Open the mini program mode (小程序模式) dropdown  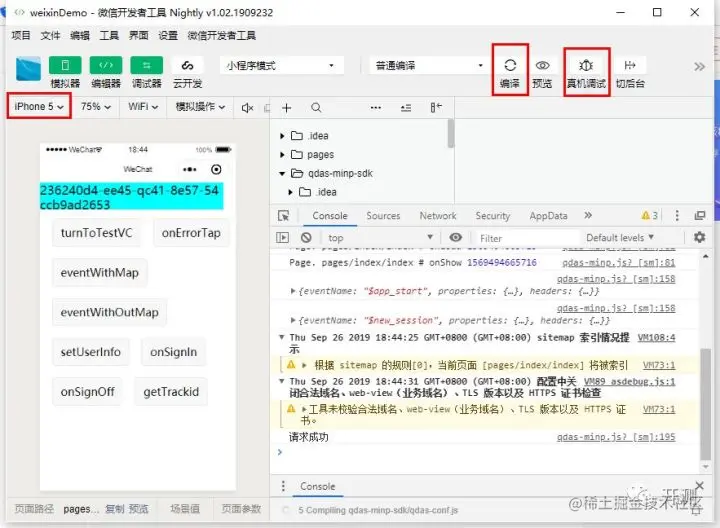281,66
